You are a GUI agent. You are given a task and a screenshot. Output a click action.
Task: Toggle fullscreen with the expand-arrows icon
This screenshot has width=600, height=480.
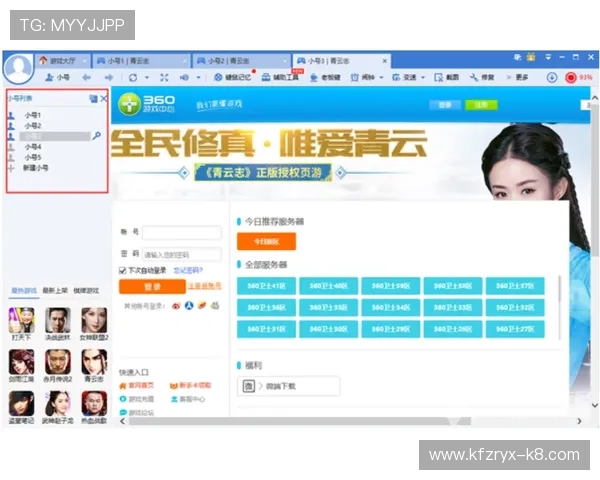[164, 78]
